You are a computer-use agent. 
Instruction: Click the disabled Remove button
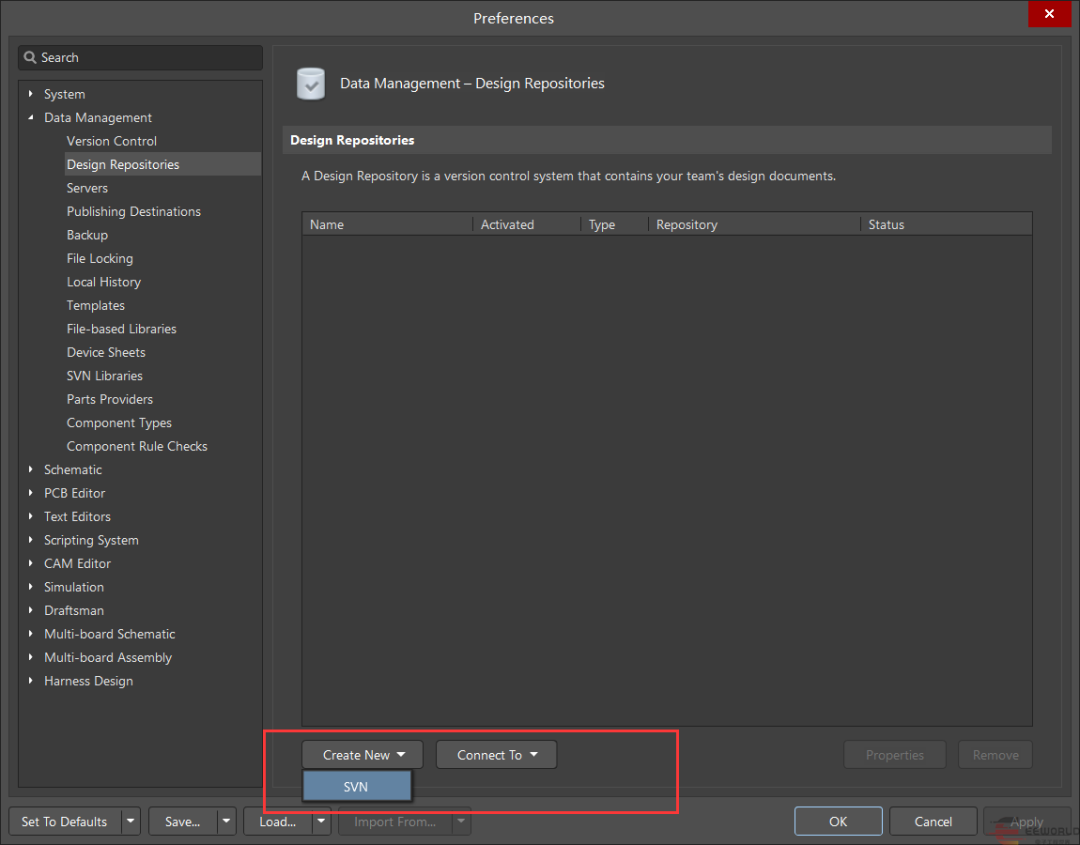(995, 755)
